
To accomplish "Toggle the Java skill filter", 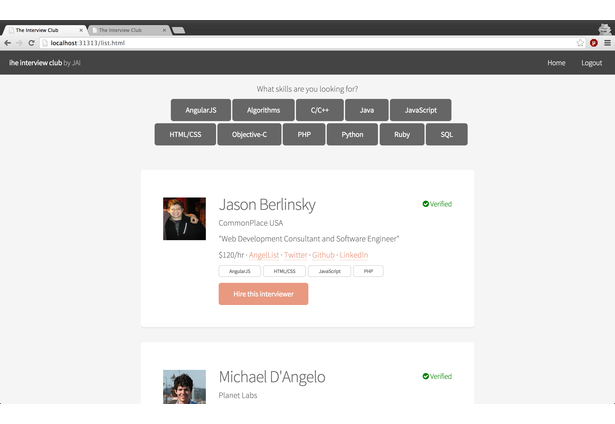I will point(367,110).
